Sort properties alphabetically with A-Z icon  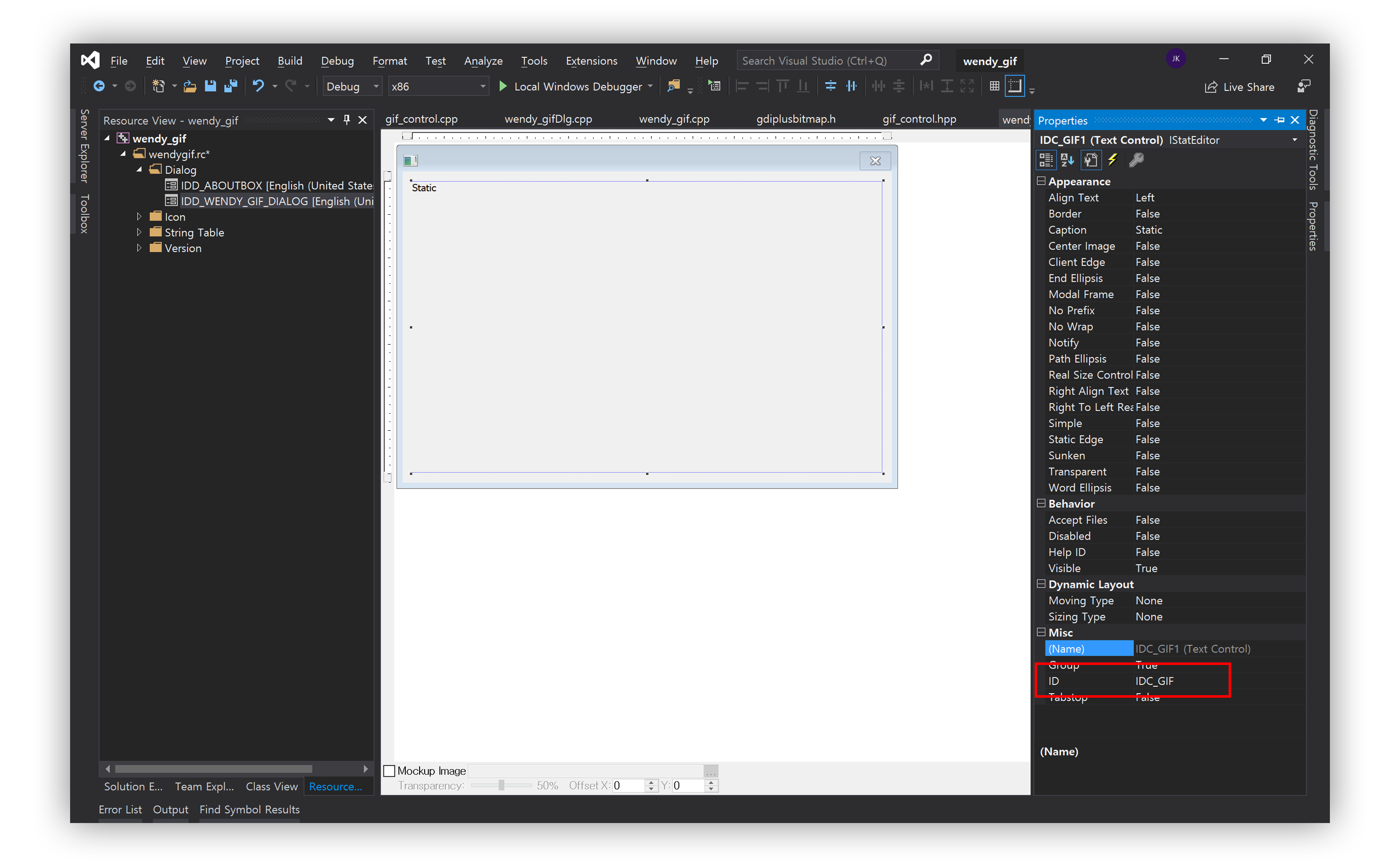point(1066,161)
